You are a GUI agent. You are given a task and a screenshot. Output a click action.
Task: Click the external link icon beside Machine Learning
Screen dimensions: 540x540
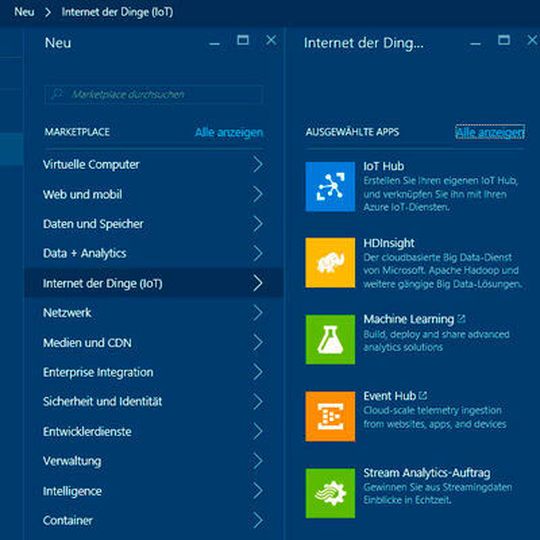(461, 319)
